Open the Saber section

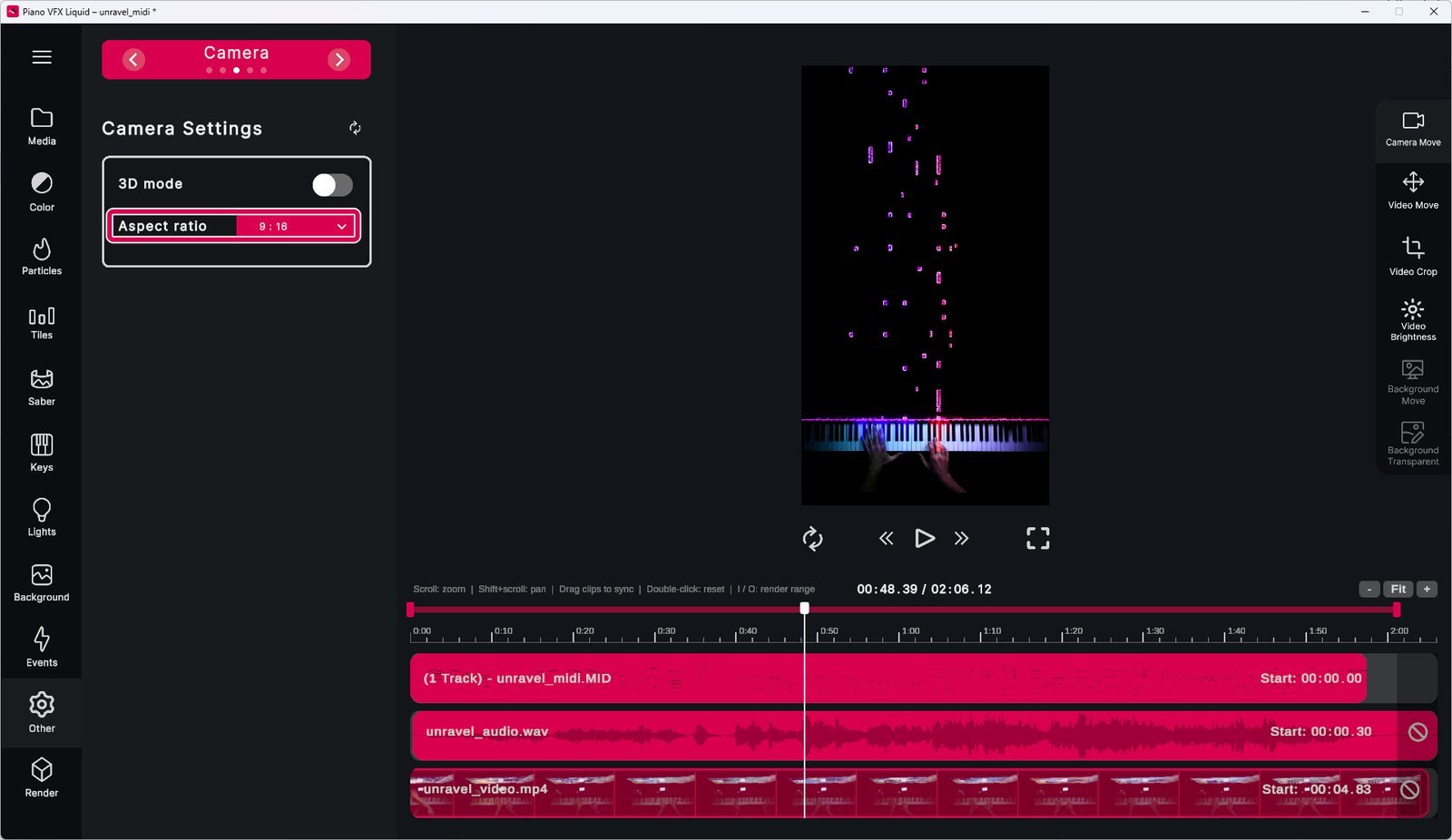tap(42, 387)
